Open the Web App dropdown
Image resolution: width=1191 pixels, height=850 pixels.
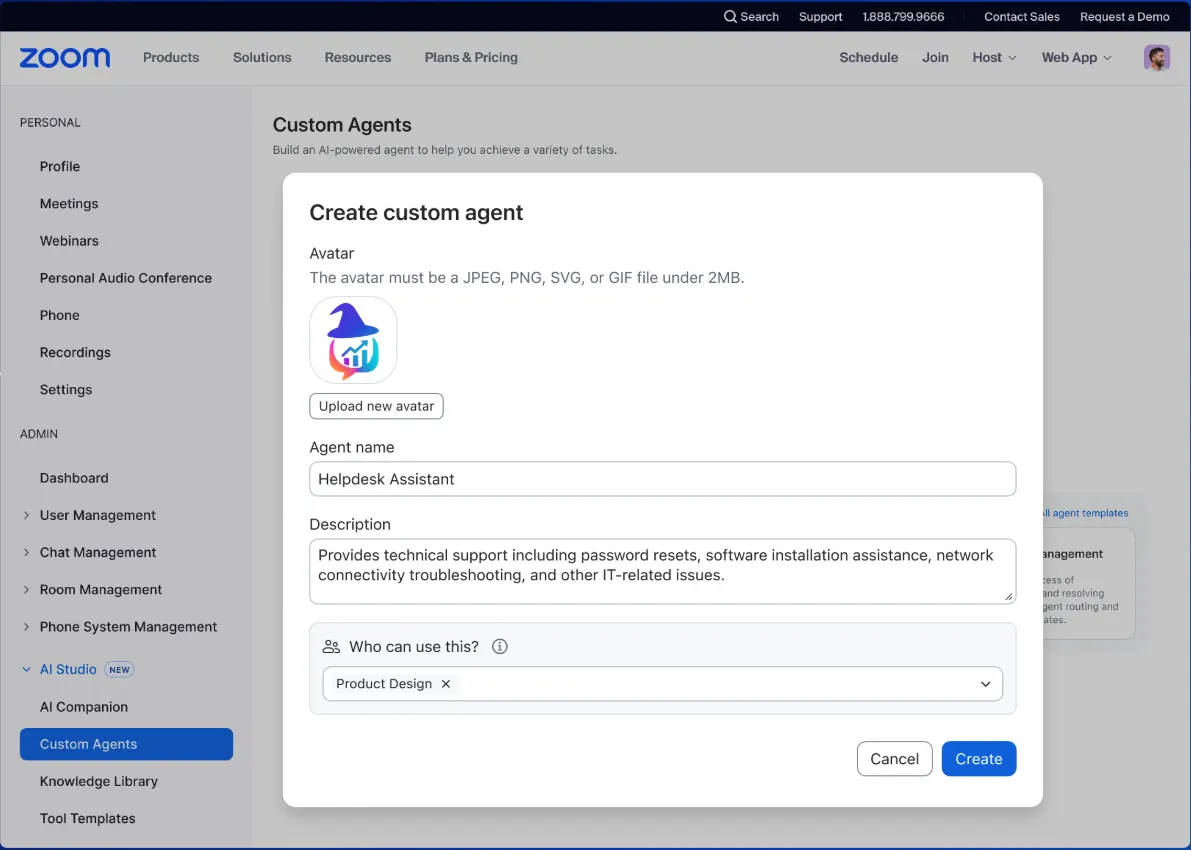tap(1075, 57)
